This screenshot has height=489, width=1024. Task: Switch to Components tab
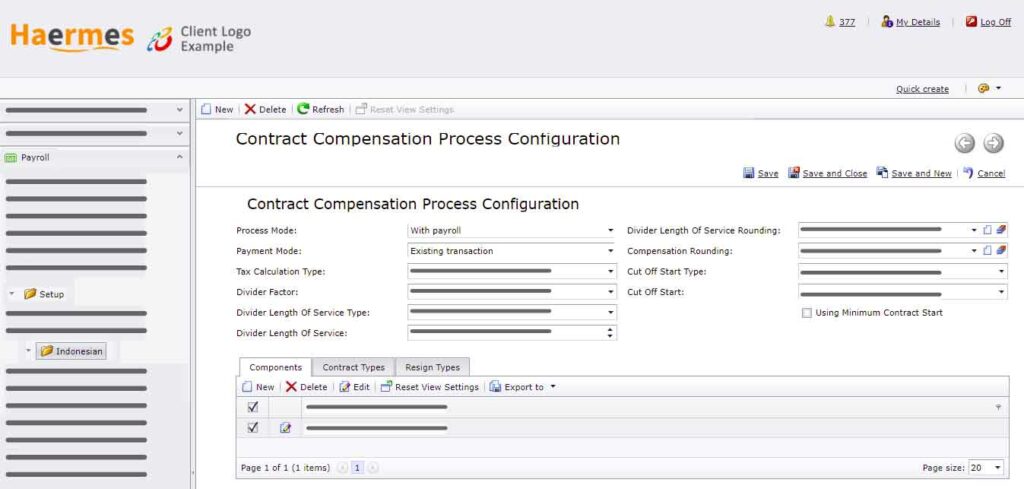tap(276, 368)
